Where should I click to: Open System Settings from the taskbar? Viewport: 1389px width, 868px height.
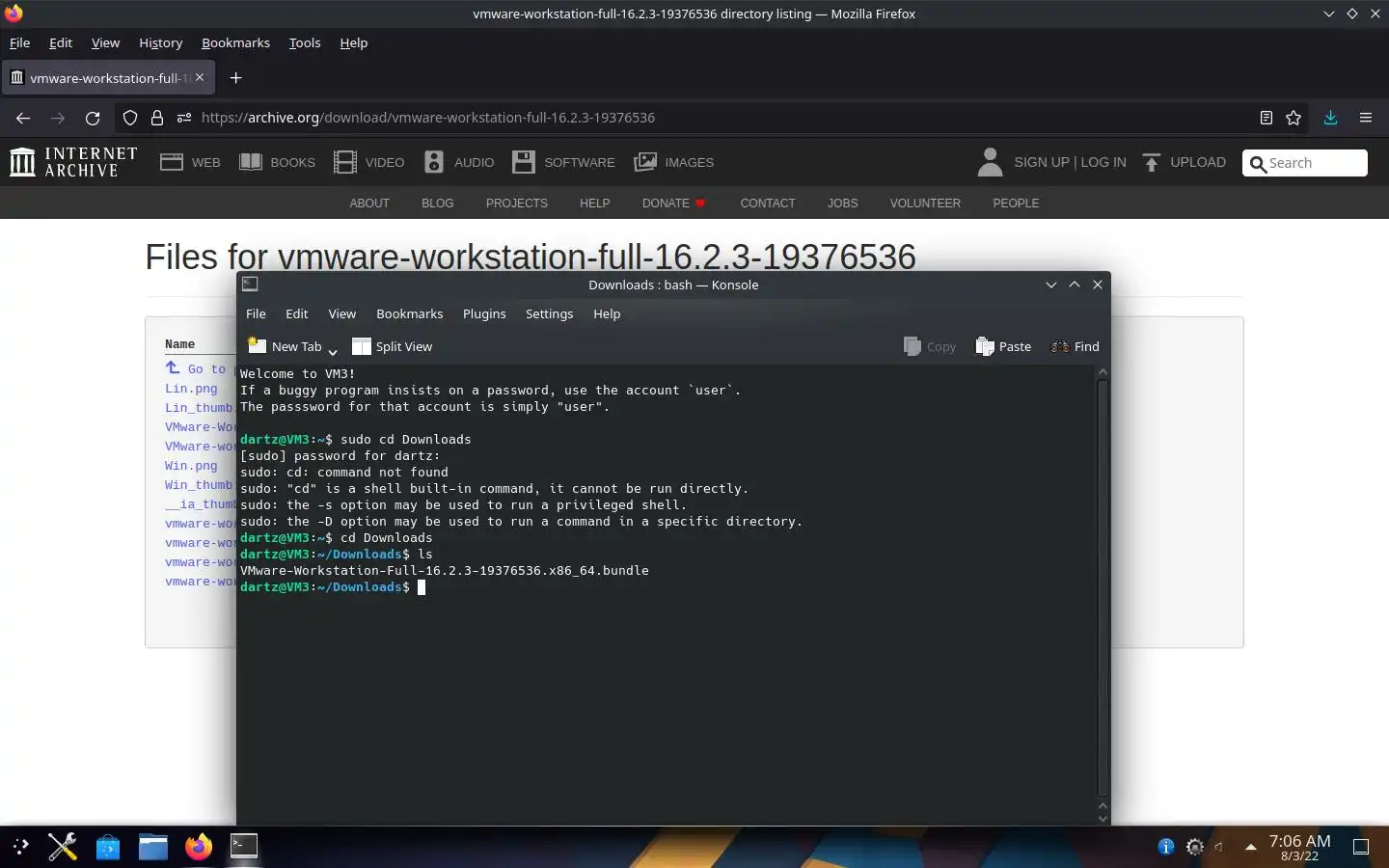[x=63, y=847]
